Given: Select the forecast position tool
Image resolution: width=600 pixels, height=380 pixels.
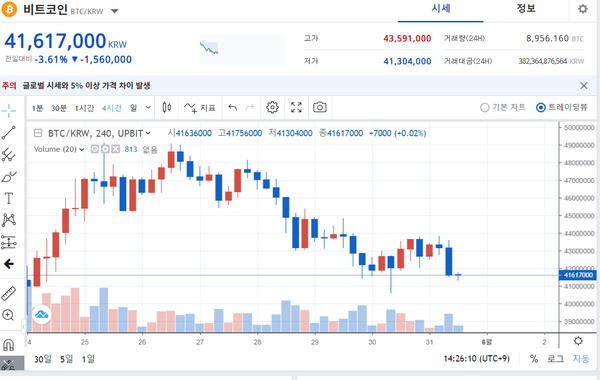Looking at the screenshot, I should (x=9, y=242).
